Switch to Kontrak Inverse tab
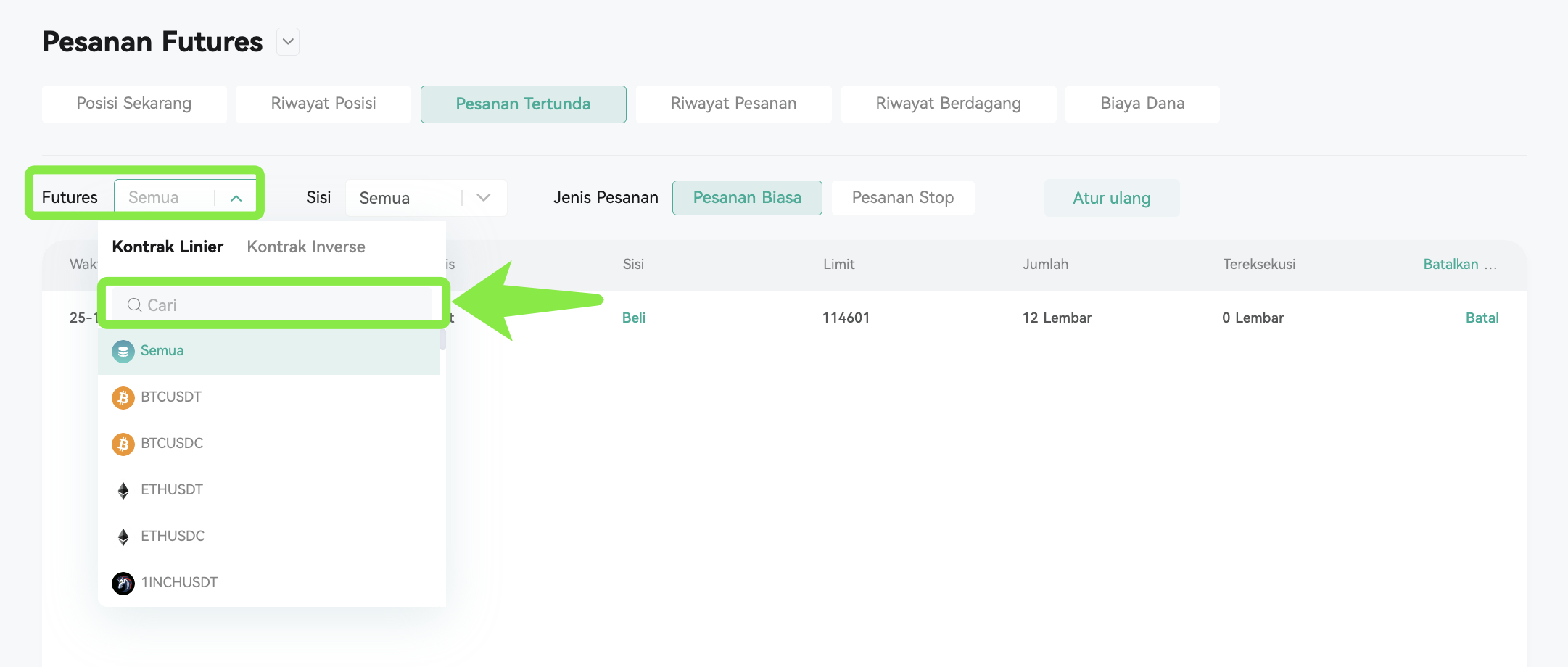This screenshot has width=1568, height=667. click(x=306, y=246)
